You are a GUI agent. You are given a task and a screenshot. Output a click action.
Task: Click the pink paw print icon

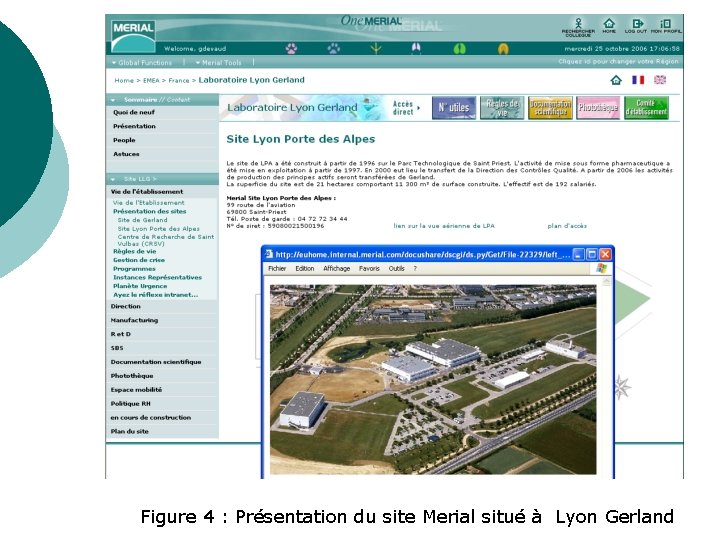coord(291,48)
